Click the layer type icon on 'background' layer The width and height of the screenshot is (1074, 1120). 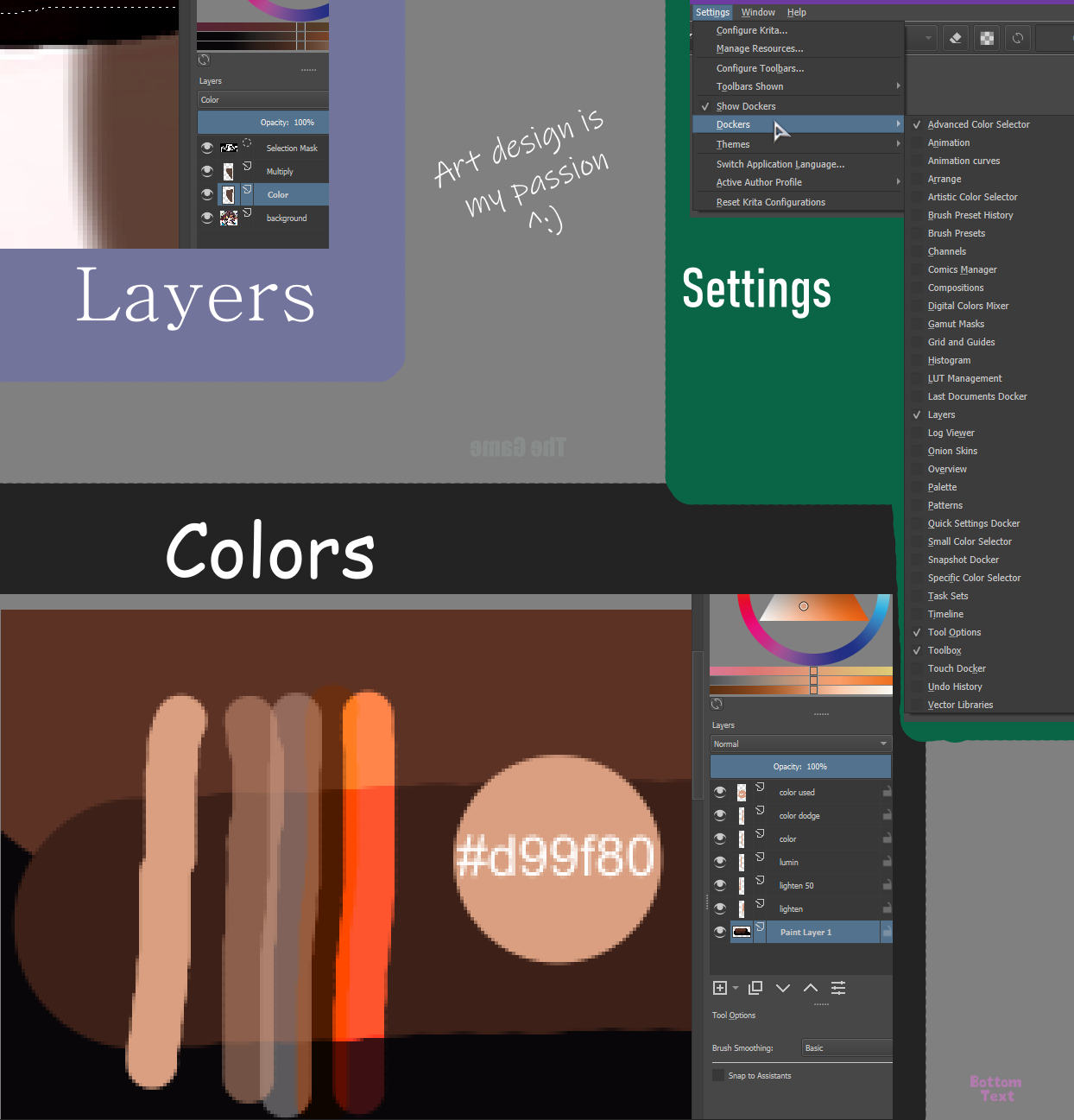[x=247, y=213]
